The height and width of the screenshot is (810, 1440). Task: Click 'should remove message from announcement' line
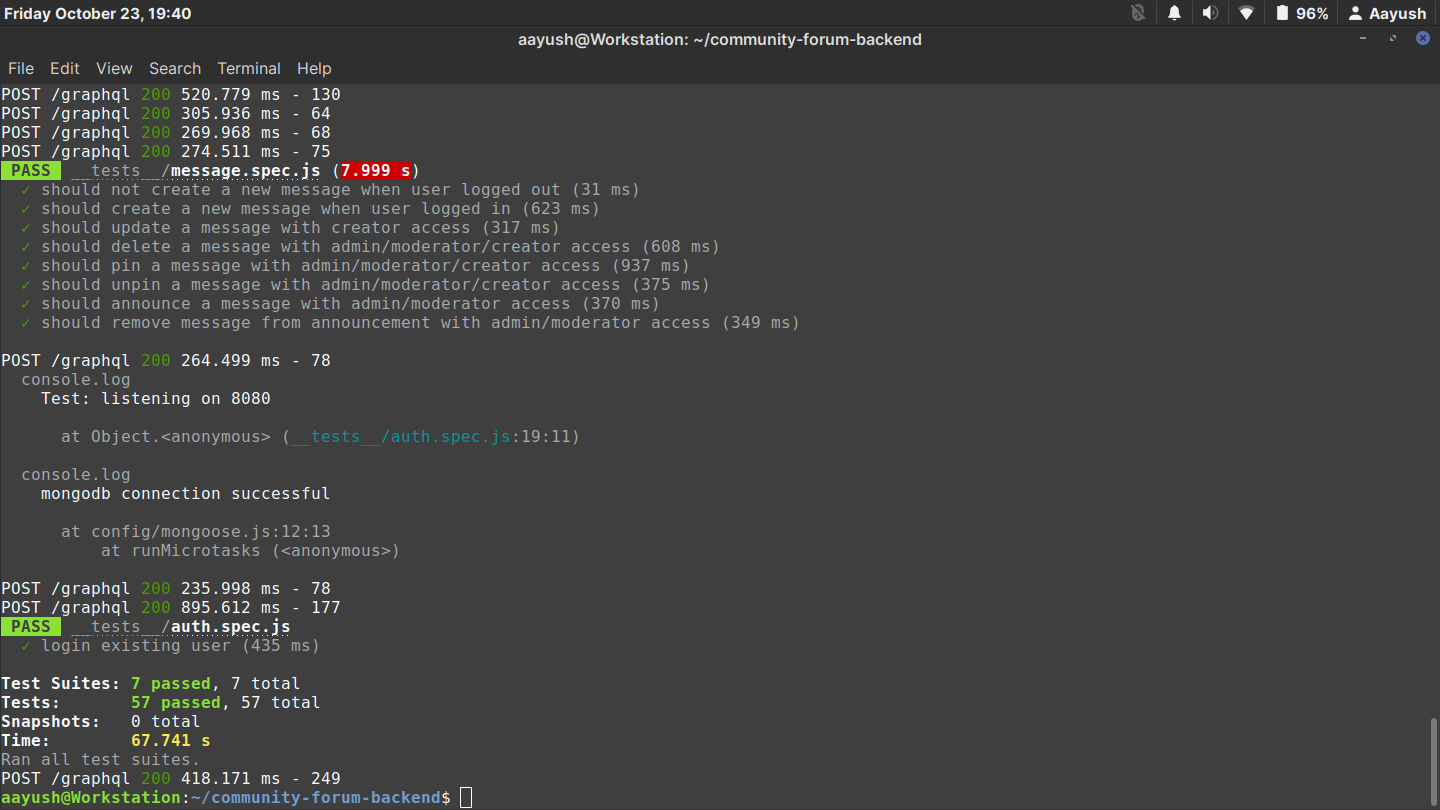pyautogui.click(x=410, y=323)
